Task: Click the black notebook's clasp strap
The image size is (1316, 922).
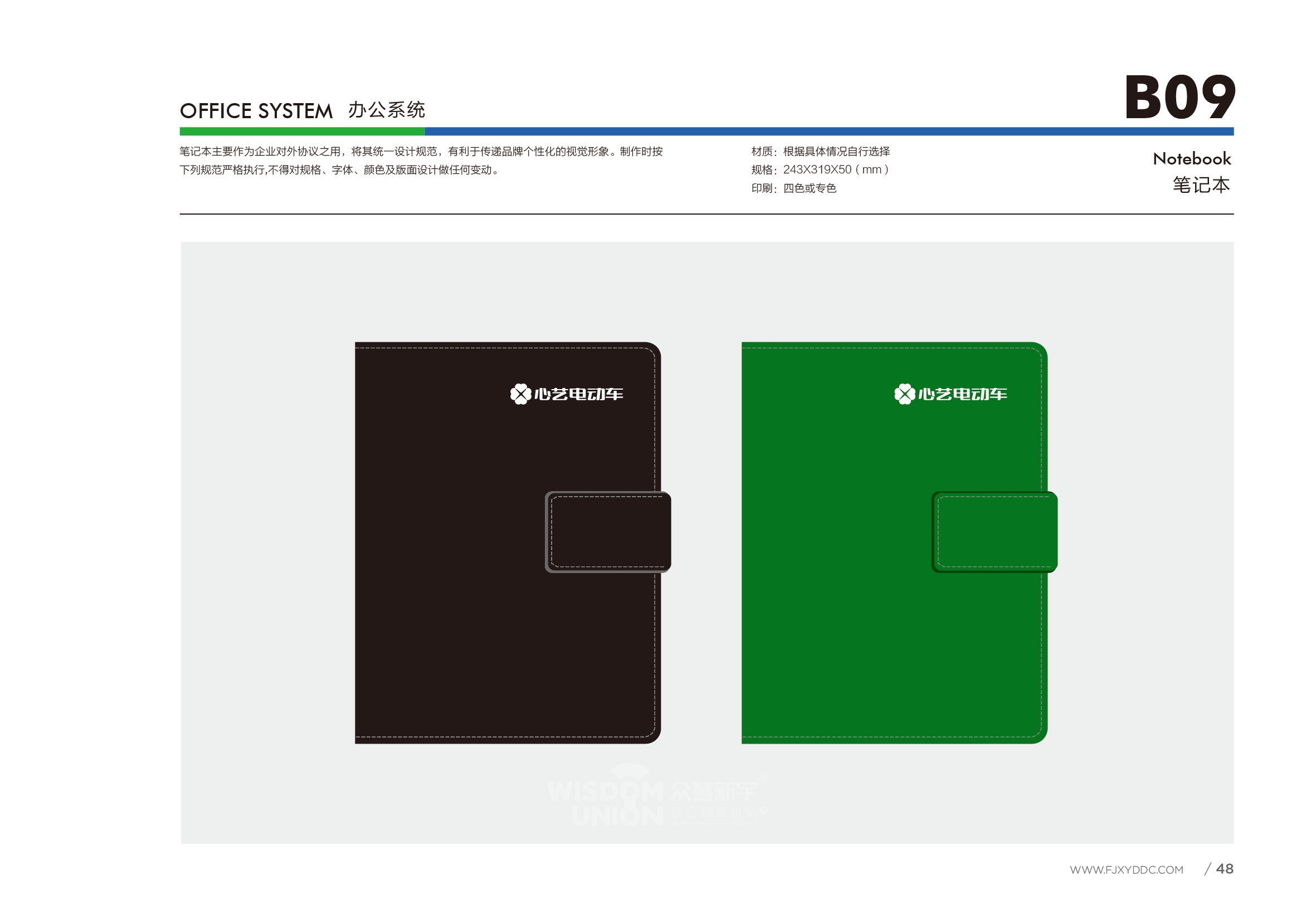Action: (608, 532)
